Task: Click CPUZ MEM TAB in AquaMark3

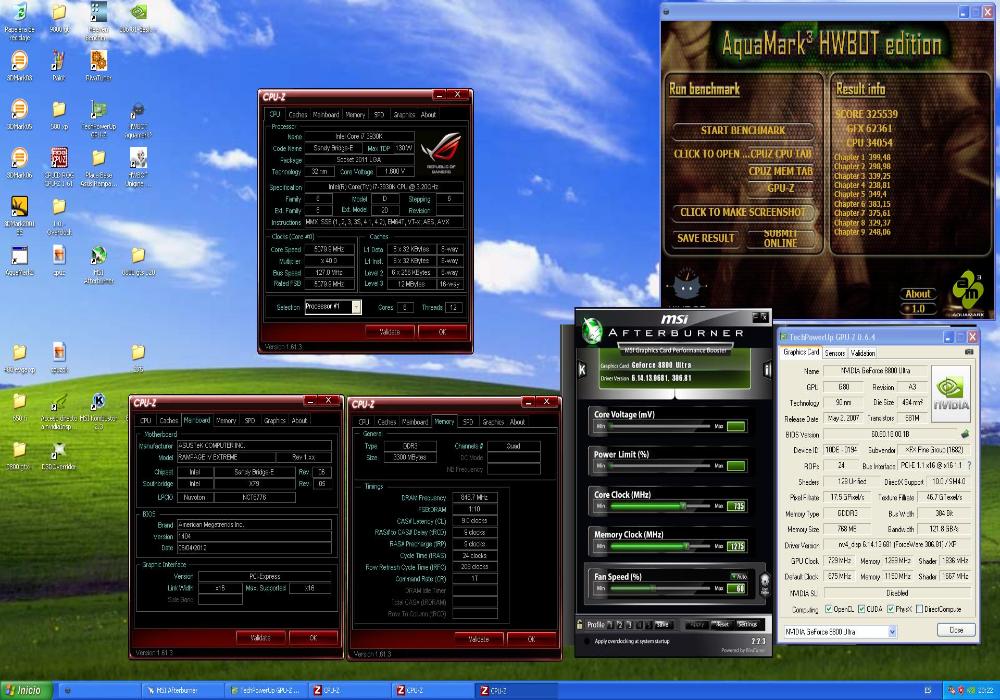Action: coord(781,171)
